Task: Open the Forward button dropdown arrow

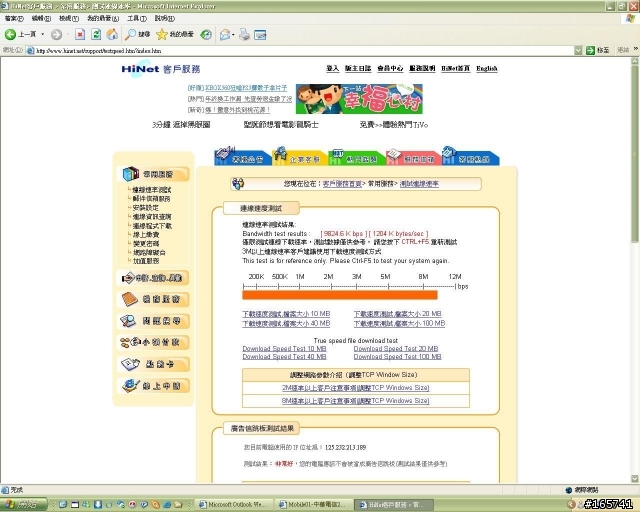Action: (68, 35)
